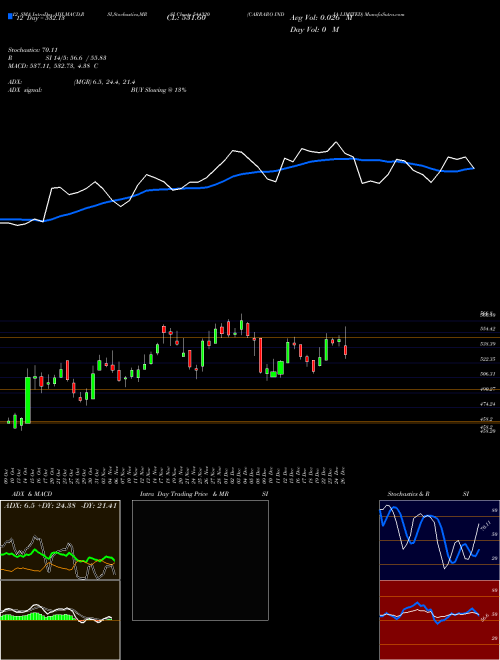Viewport: 500px width, 660px height.
Task: Click the '12 Day' moving average value
Action: (x=39, y=18)
